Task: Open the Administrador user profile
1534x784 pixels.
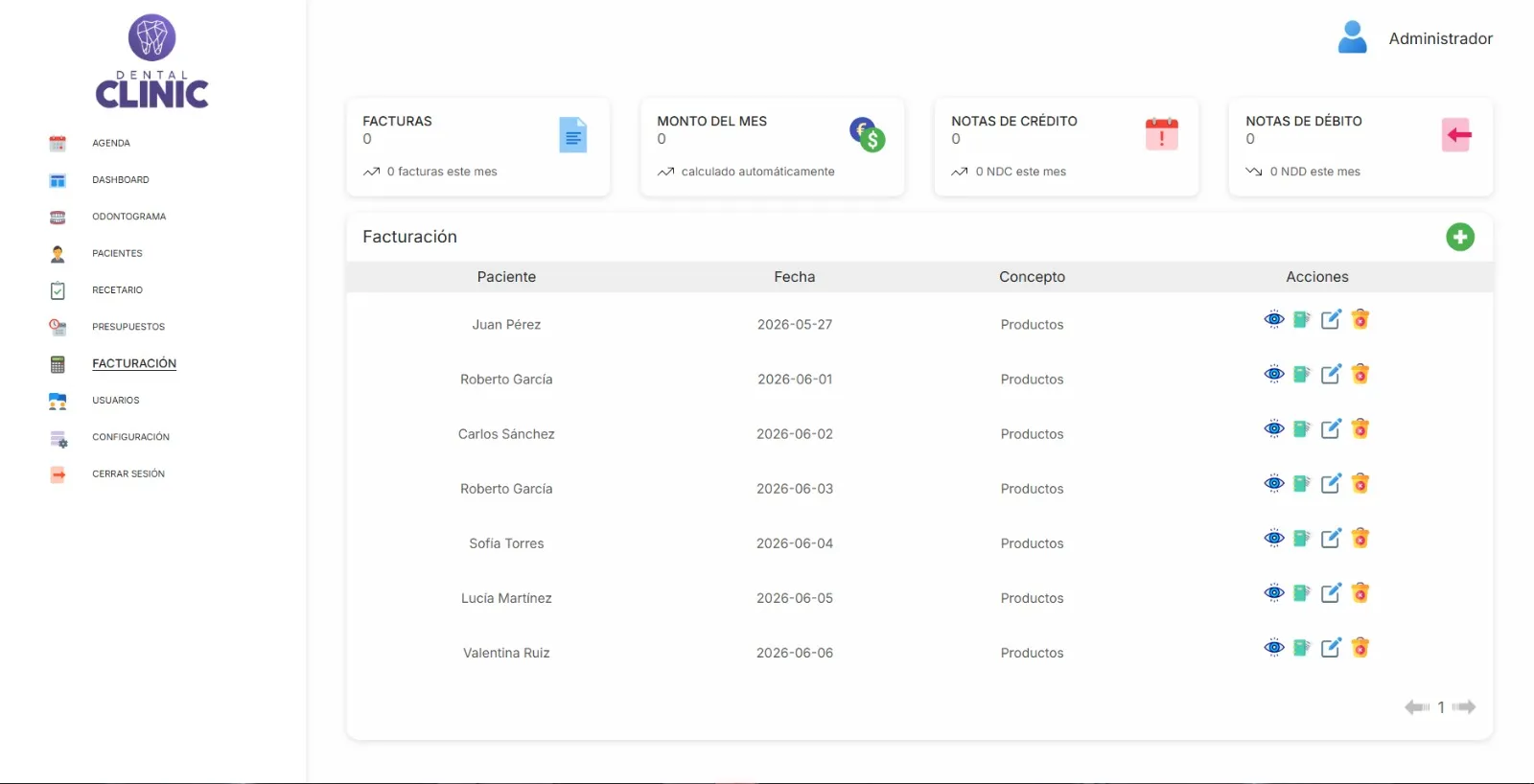Action: tap(1415, 38)
